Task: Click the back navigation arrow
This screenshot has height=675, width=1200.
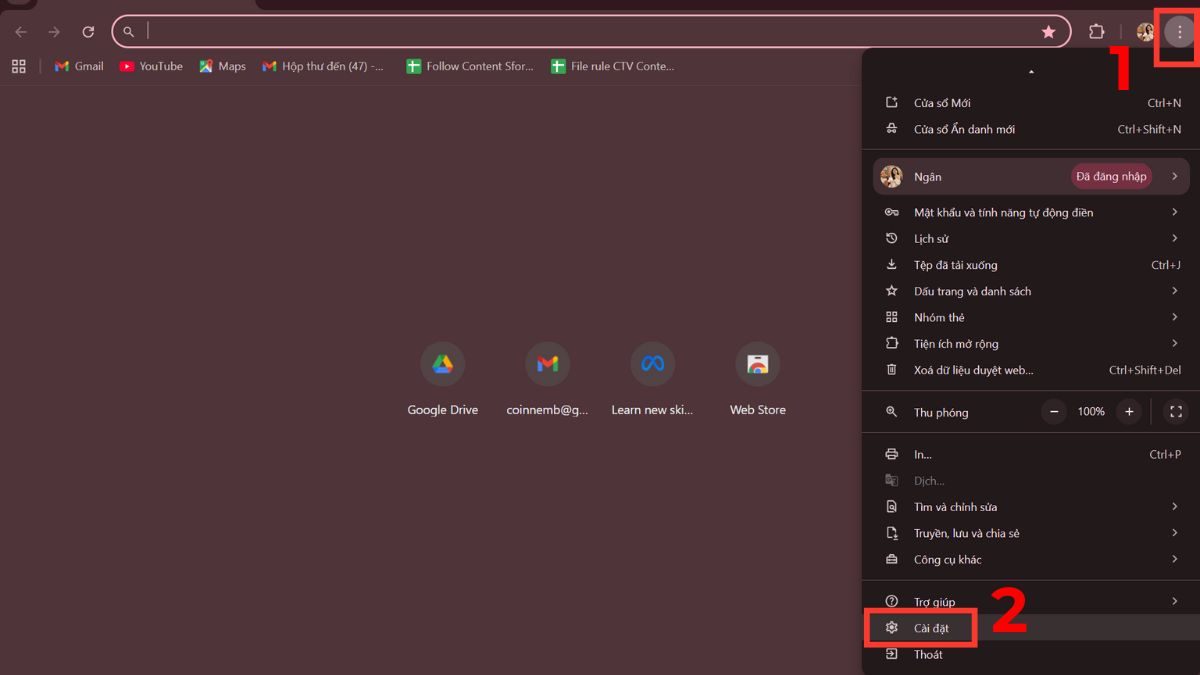Action: [x=21, y=31]
